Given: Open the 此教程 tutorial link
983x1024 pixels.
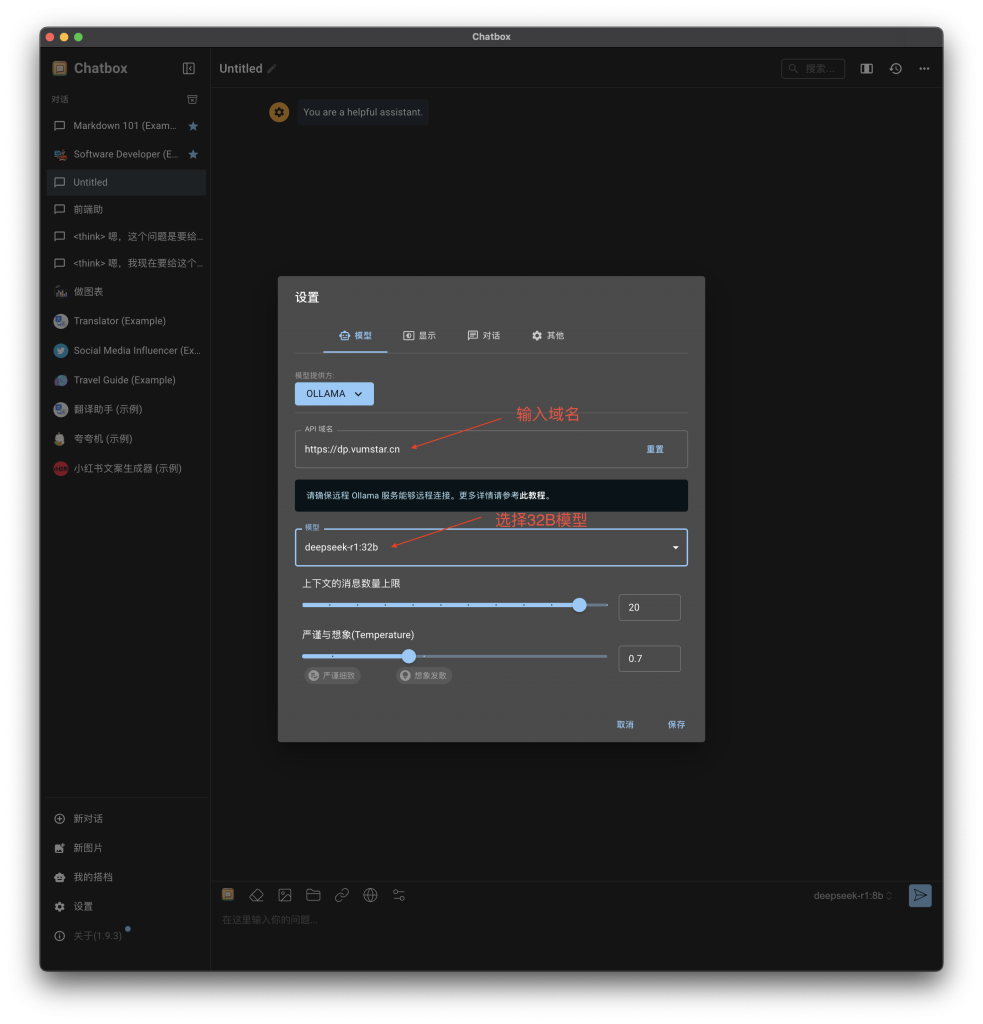Looking at the screenshot, I should click(x=532, y=496).
